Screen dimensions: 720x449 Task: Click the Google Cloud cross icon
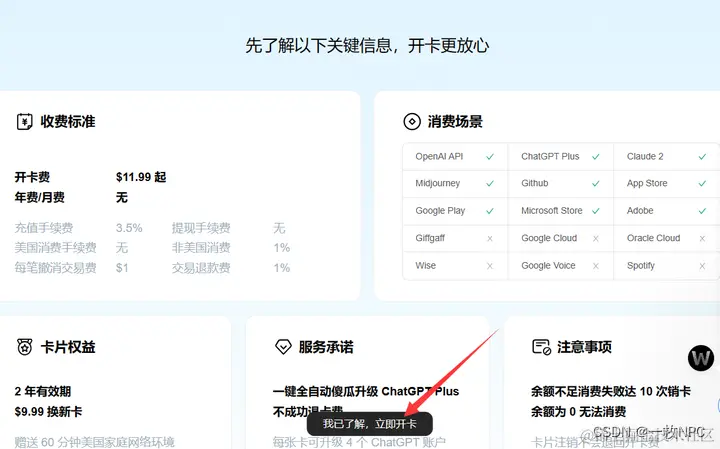click(596, 238)
